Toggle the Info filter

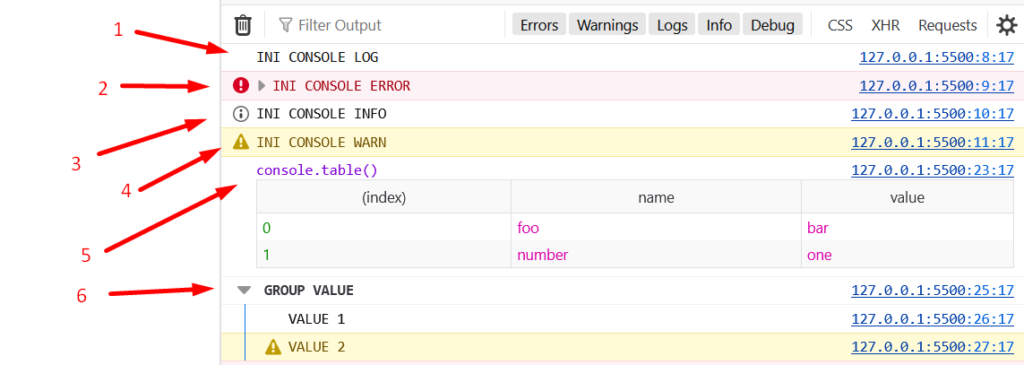click(719, 25)
